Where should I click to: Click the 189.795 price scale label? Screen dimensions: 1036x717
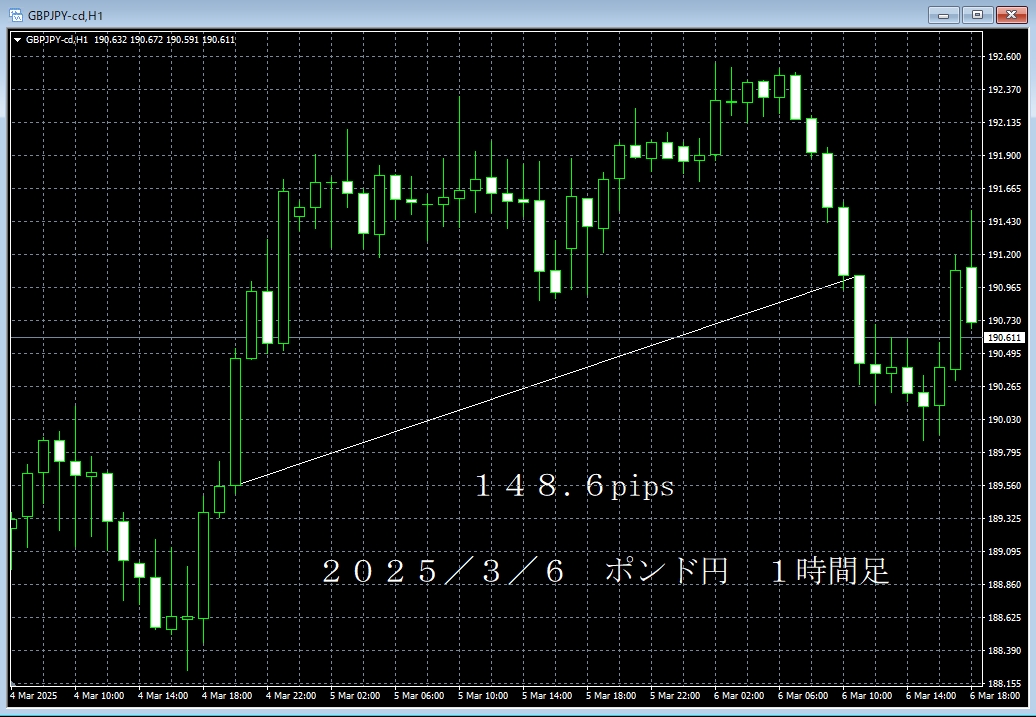point(1004,453)
